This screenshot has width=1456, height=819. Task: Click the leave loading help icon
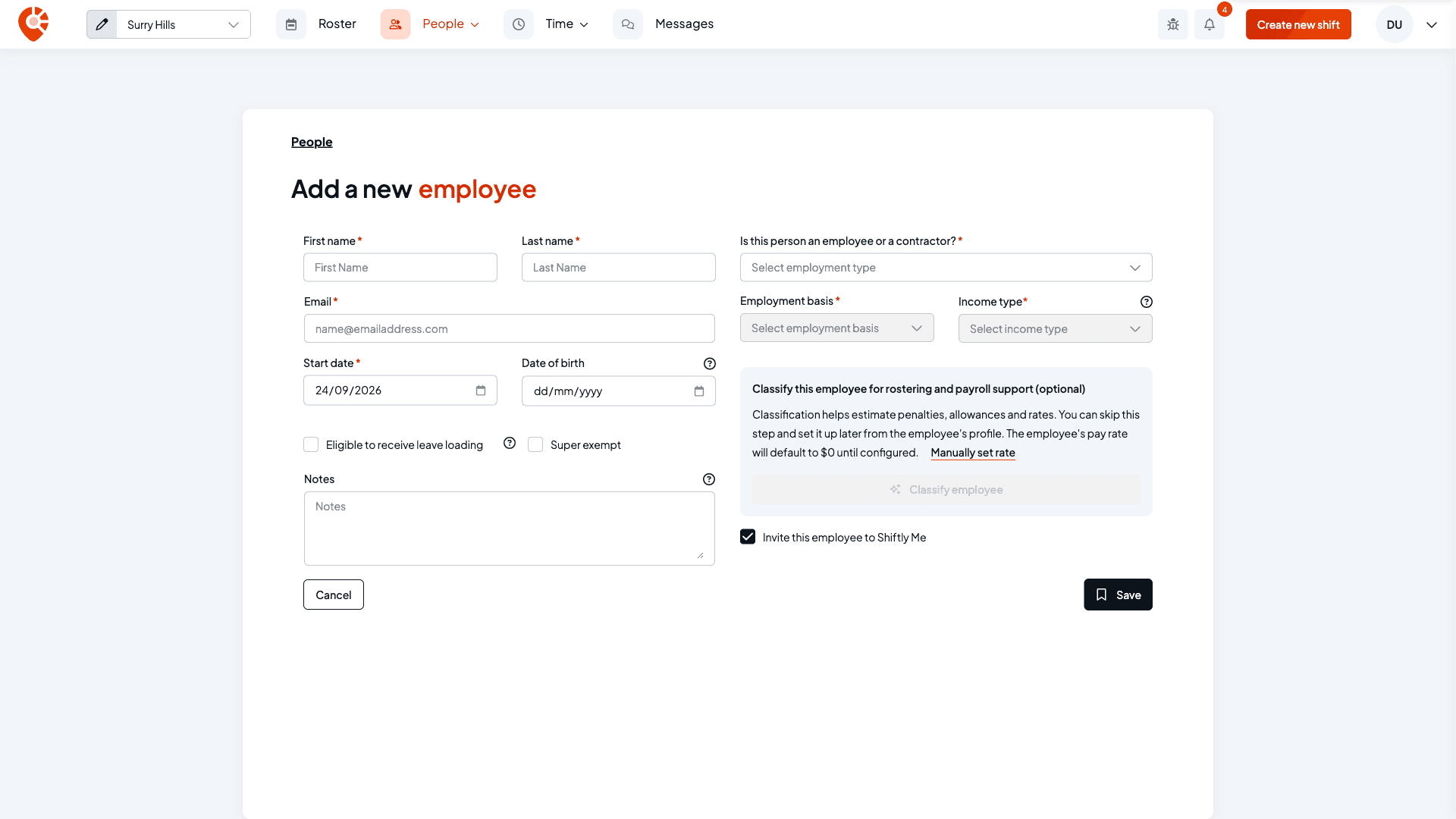(x=510, y=444)
